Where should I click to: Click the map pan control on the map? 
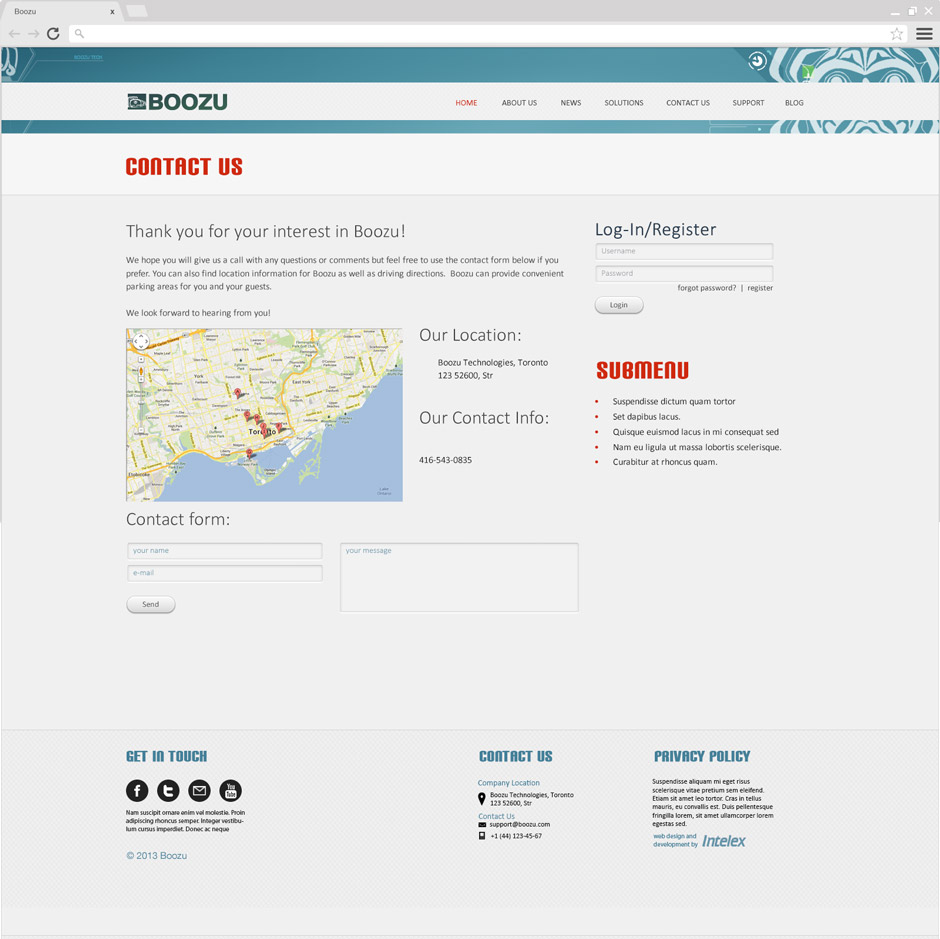pos(141,342)
